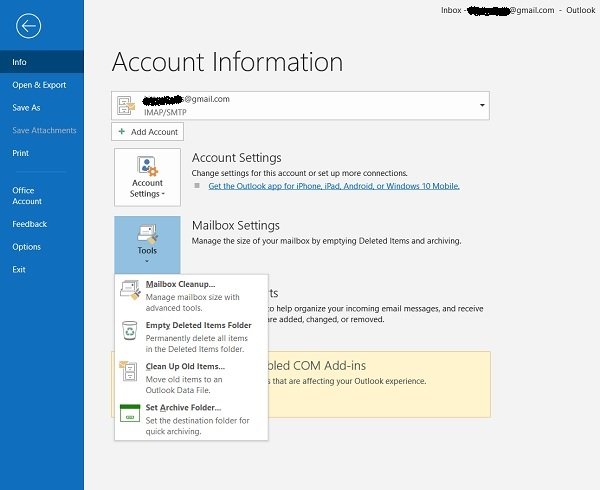Click the Clean Up Old Items cabinet icon
The image size is (600, 490).
click(128, 371)
